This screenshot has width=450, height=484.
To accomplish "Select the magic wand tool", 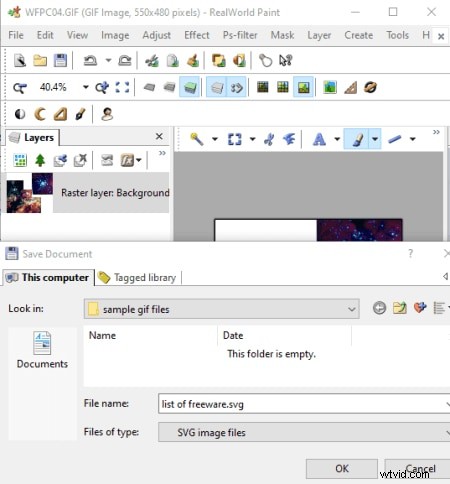I will [x=197, y=139].
